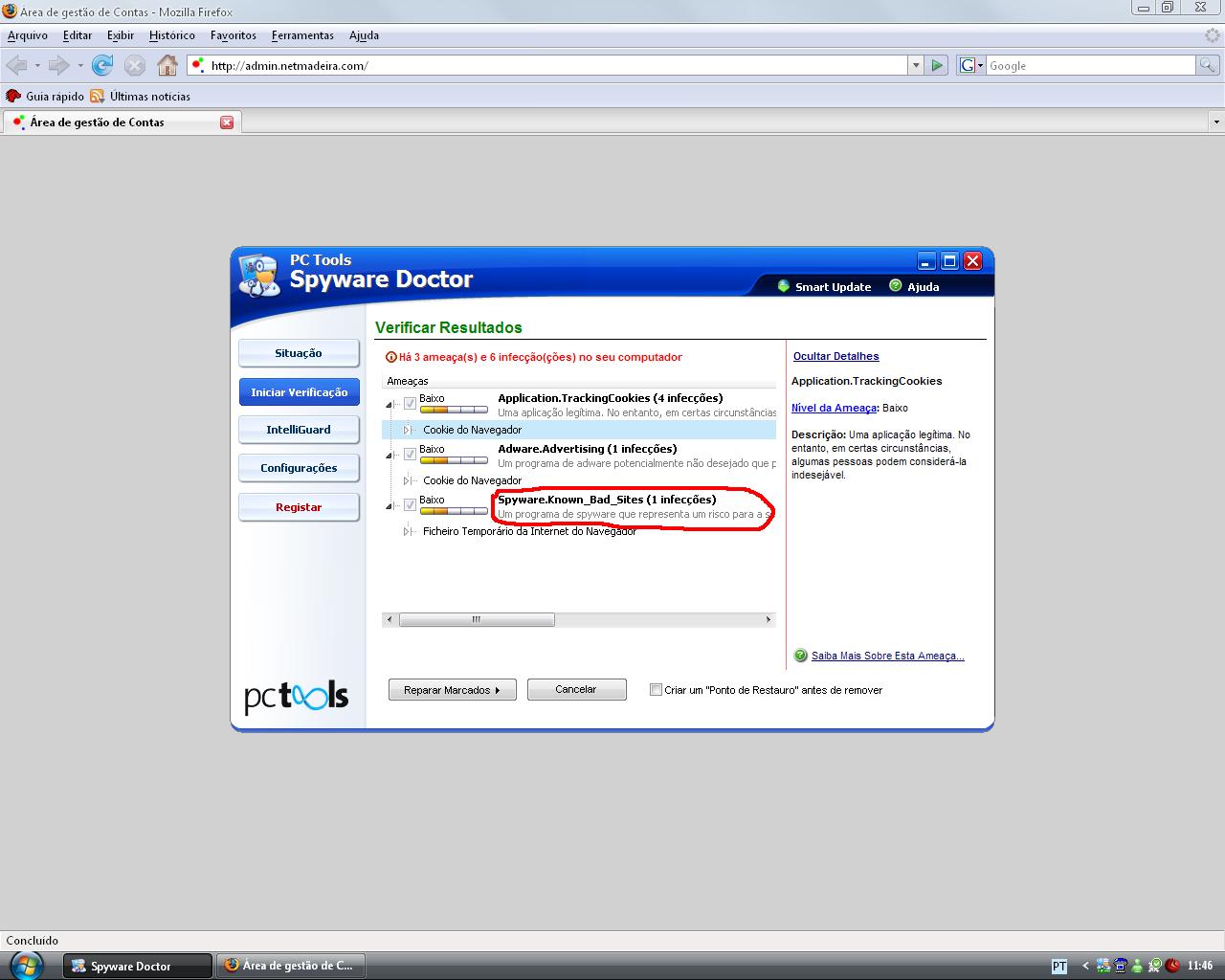Screen dimensions: 1225x980
Task: Open Últimas notícias RSS feed bookmark
Action: click(x=141, y=96)
